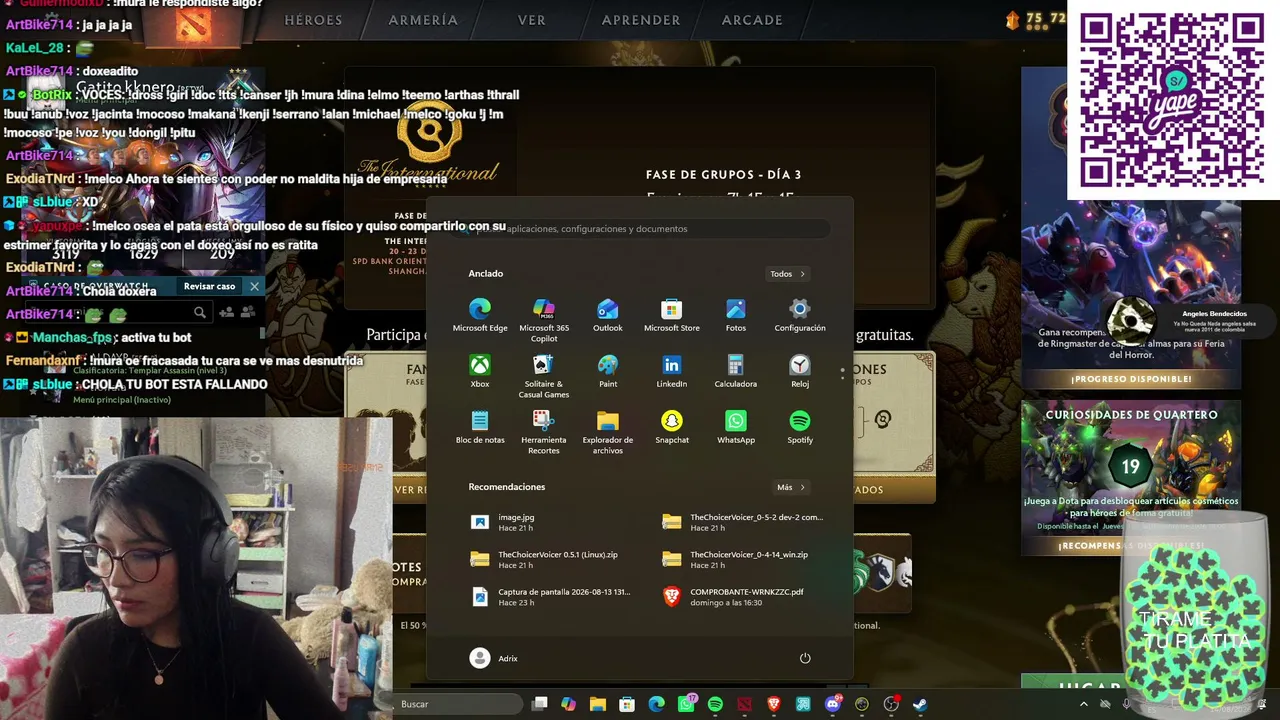
Task: Launch the Xbox app
Action: pyautogui.click(x=480, y=371)
